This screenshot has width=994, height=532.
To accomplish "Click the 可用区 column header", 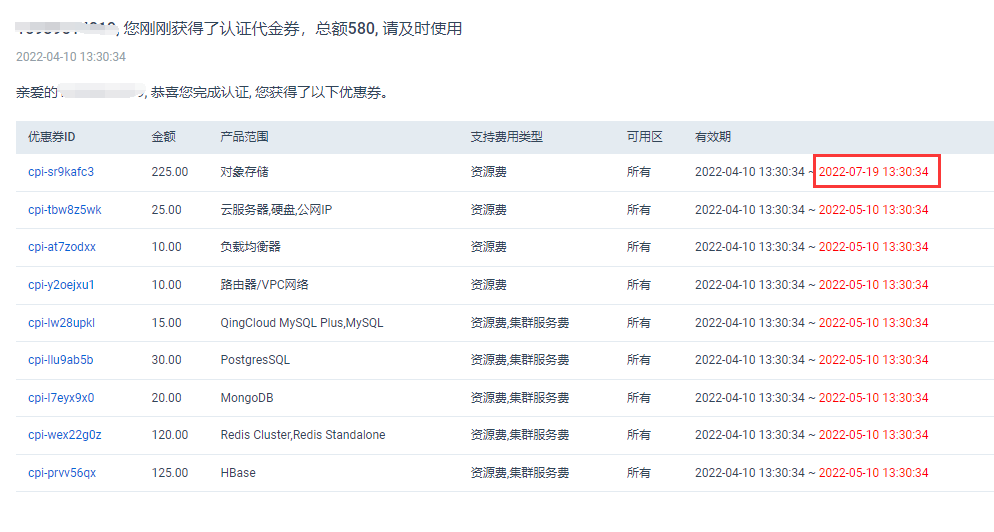I will pyautogui.click(x=644, y=137).
